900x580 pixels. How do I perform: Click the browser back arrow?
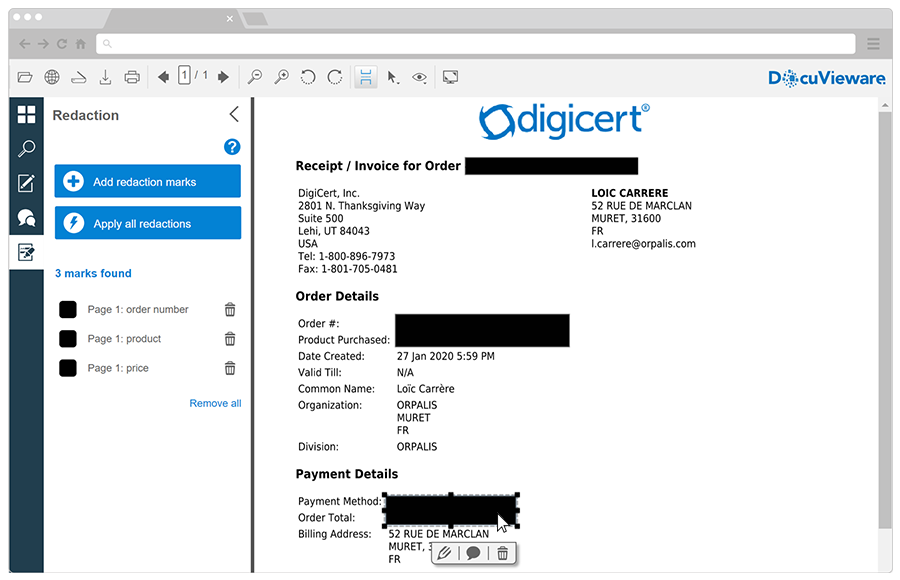[x=25, y=44]
